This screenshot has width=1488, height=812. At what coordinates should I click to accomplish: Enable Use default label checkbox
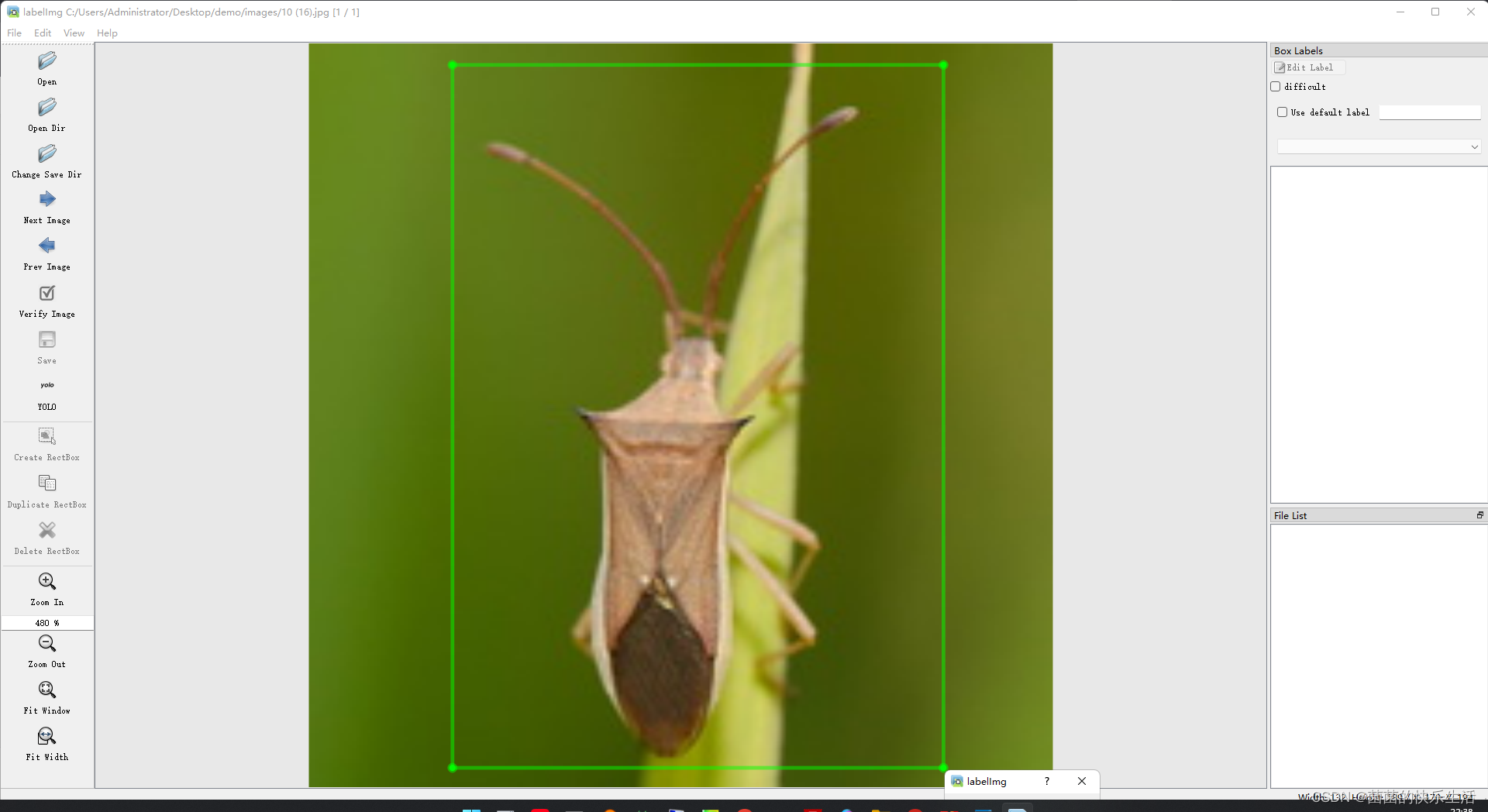tap(1283, 112)
